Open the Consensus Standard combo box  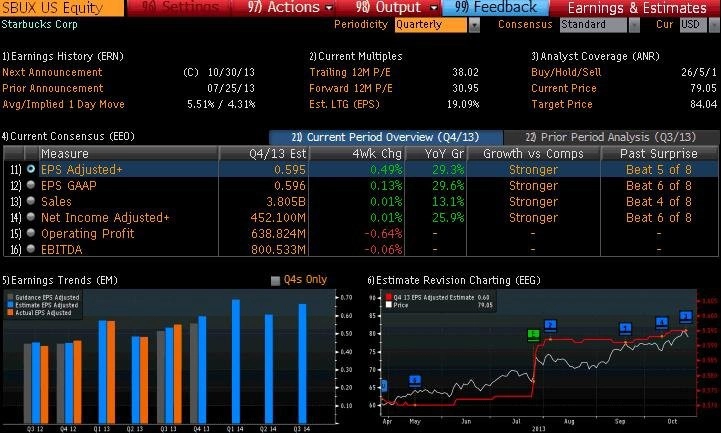point(593,25)
